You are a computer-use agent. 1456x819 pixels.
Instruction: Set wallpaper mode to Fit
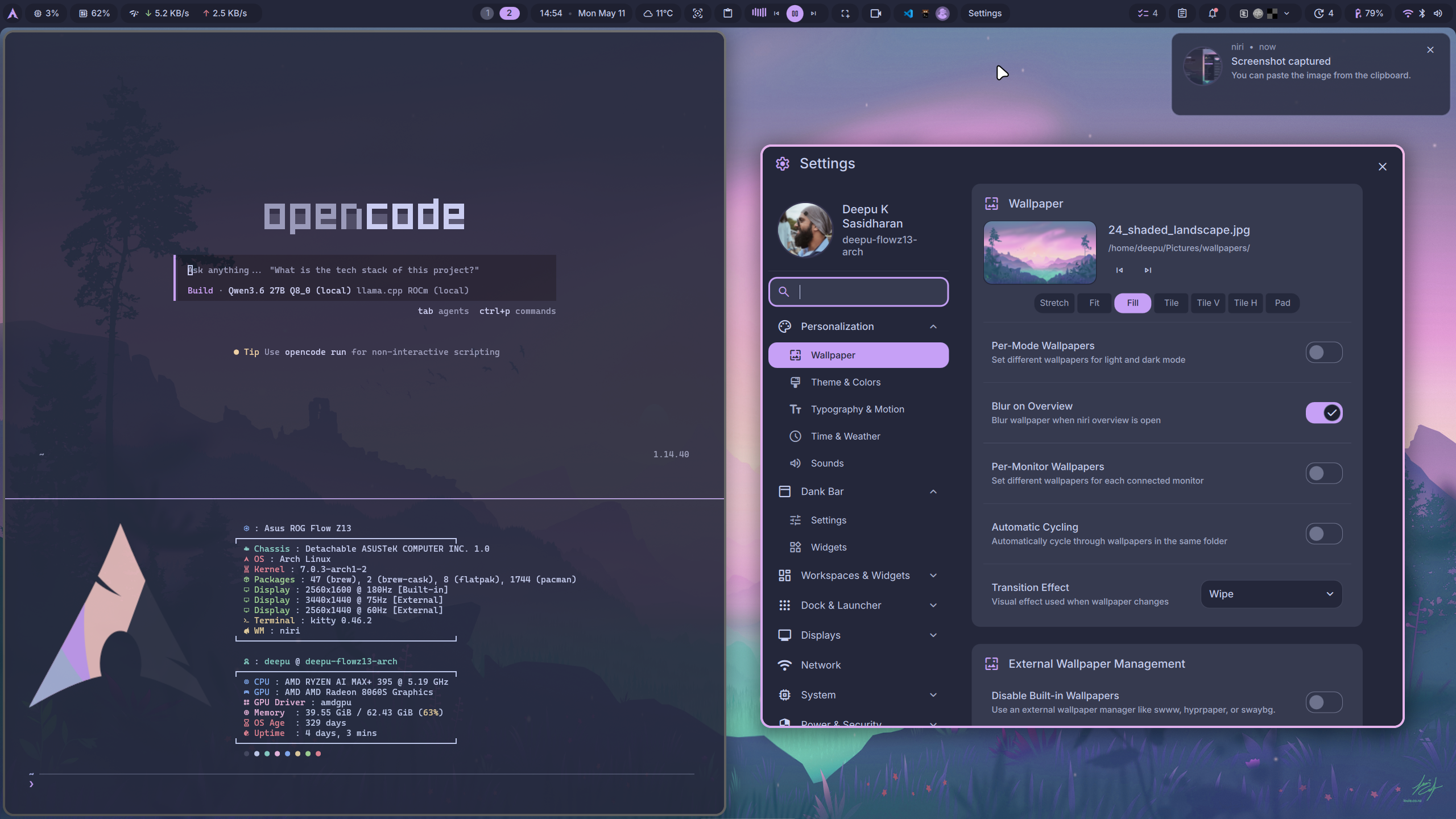click(x=1094, y=303)
